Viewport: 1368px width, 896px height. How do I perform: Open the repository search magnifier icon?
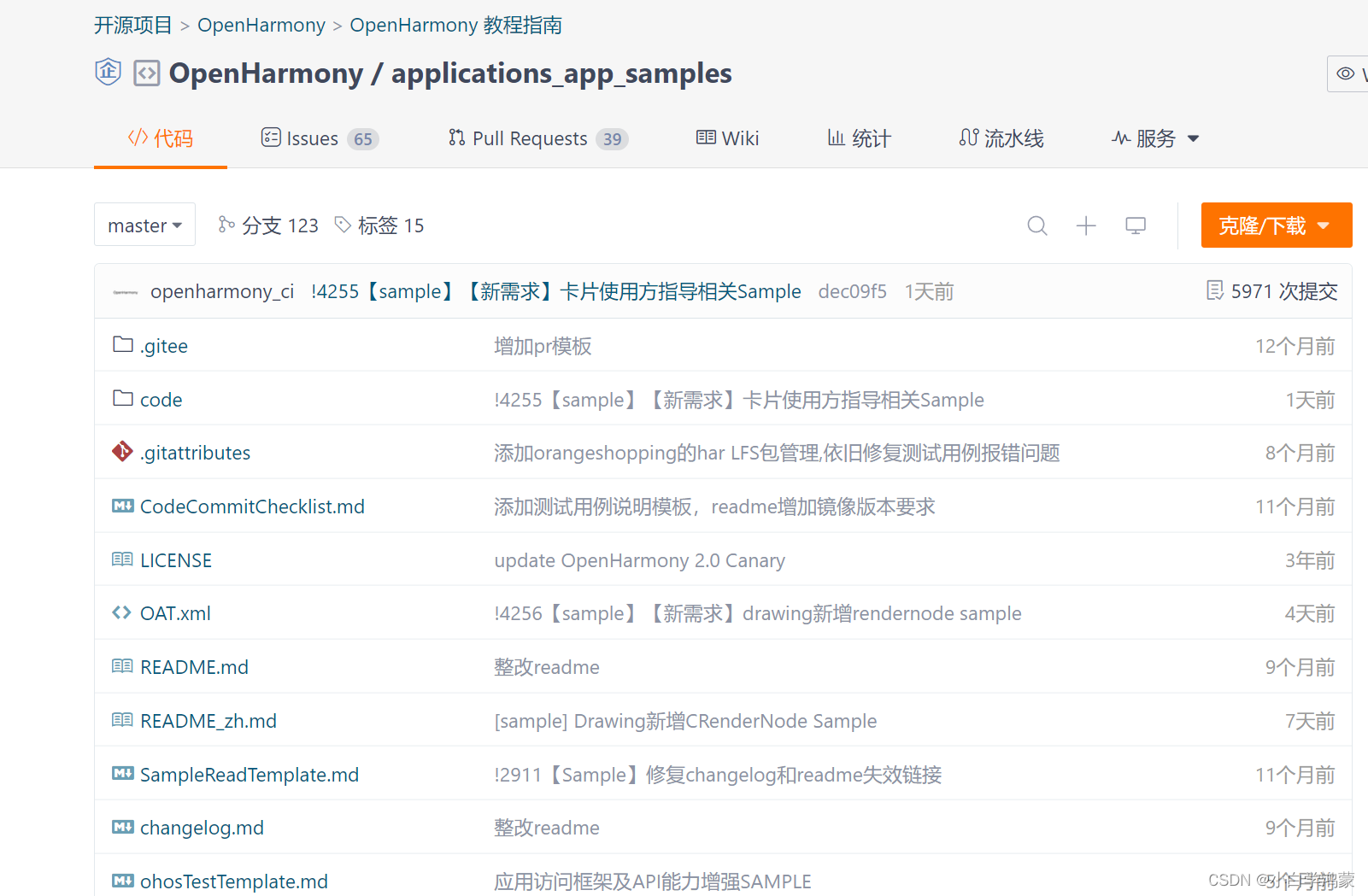1037,225
